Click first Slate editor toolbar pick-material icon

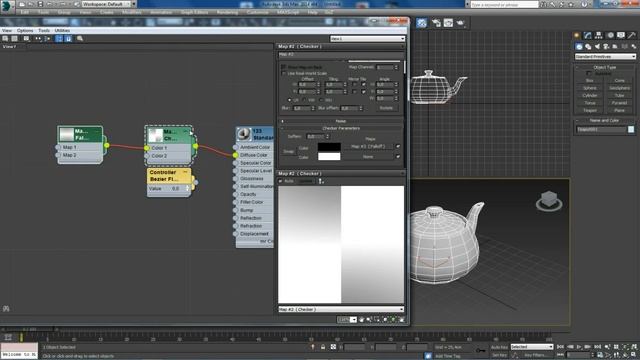point(5,38)
